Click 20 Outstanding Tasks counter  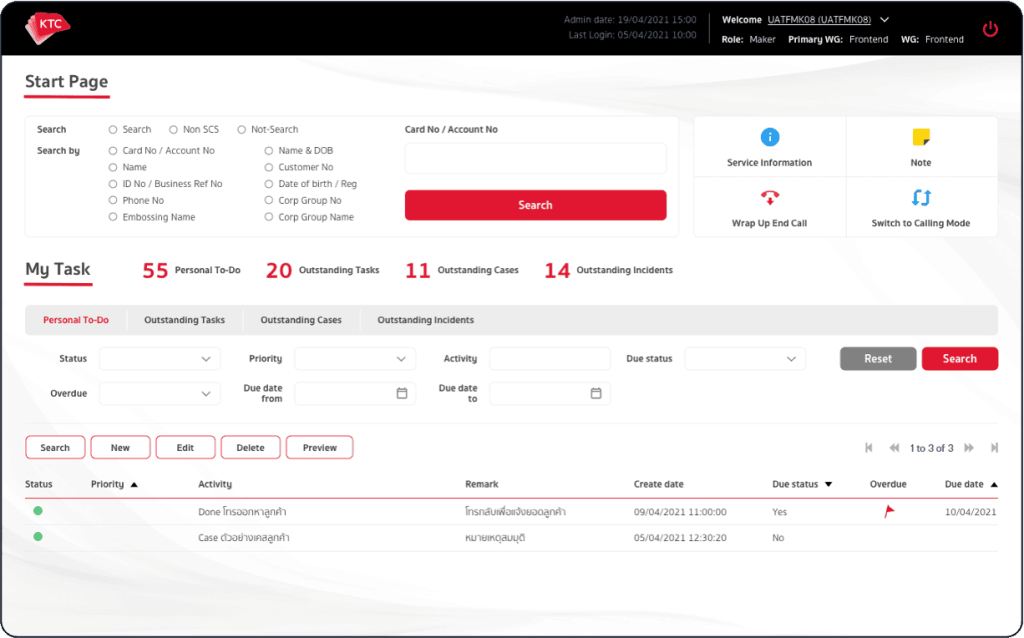323,270
